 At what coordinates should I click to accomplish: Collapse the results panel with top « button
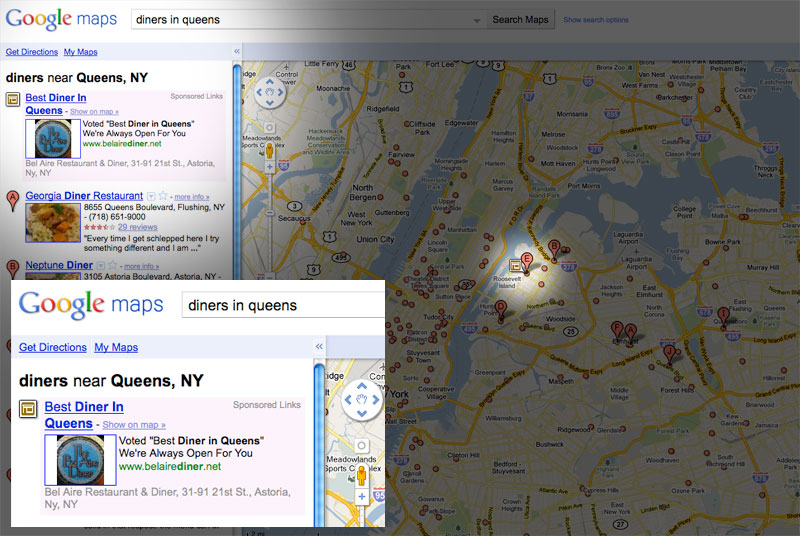point(237,52)
